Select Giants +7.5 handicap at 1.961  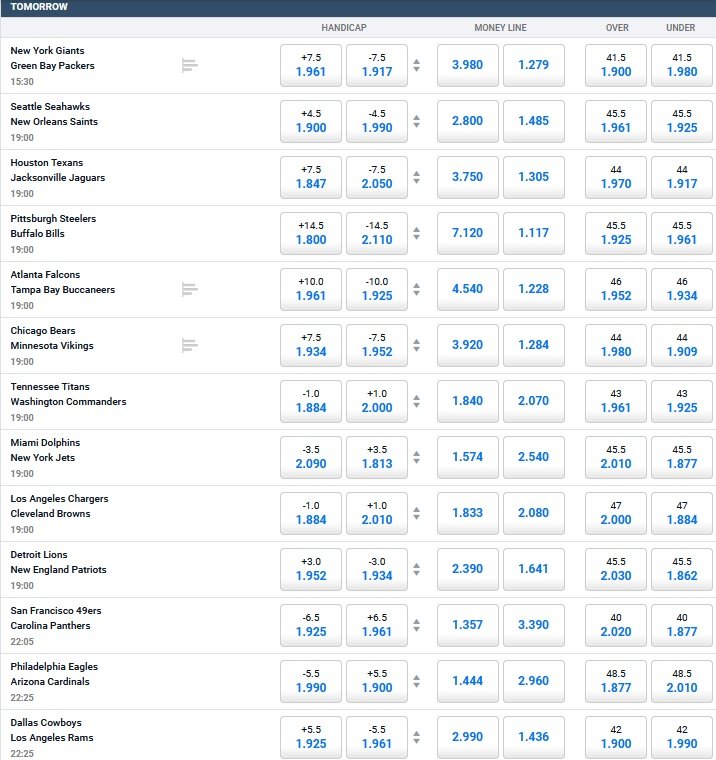(311, 65)
